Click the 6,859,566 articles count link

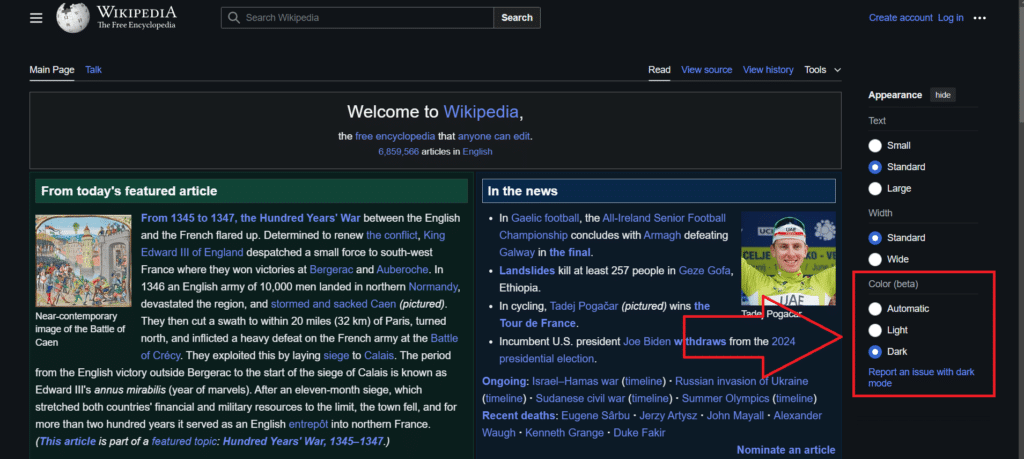pos(398,151)
